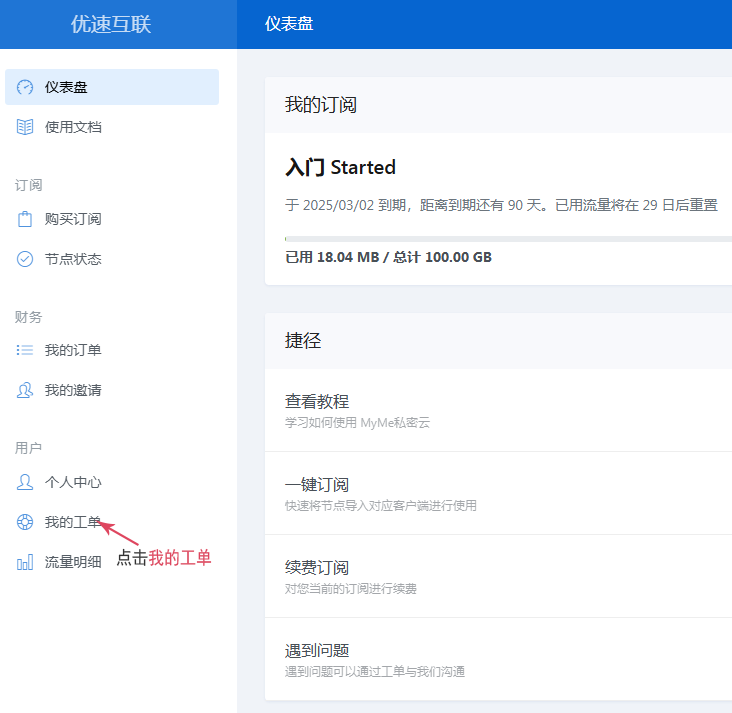Viewport: 732px width, 713px height.
Task: Open 遇到问题 shortcut to contact support
Action: pos(317,650)
